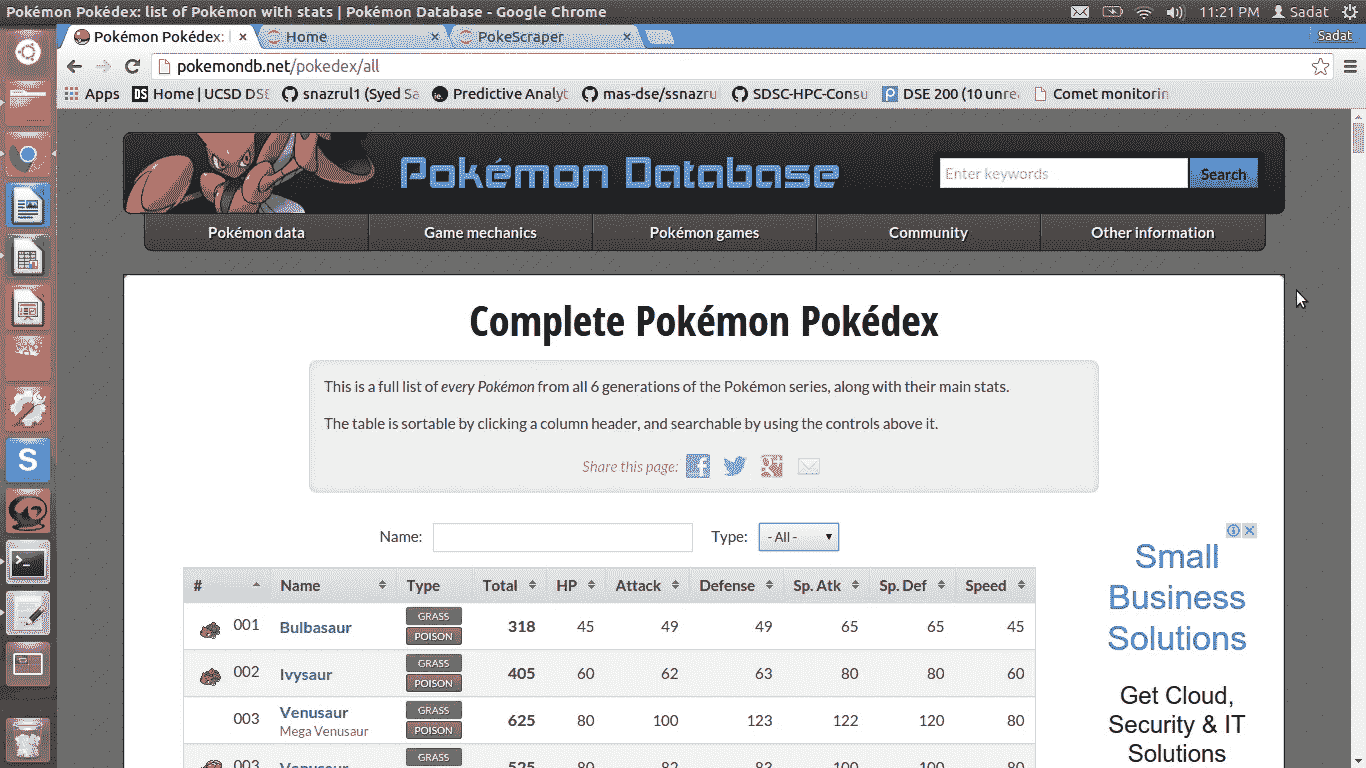The height and width of the screenshot is (768, 1366).
Task: Sort table by Attack column
Action: tap(647, 585)
